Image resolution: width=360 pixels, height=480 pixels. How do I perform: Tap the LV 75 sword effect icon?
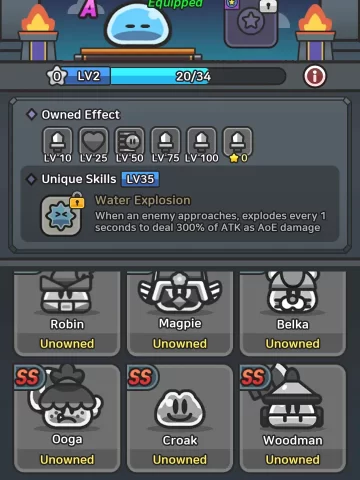pos(166,142)
